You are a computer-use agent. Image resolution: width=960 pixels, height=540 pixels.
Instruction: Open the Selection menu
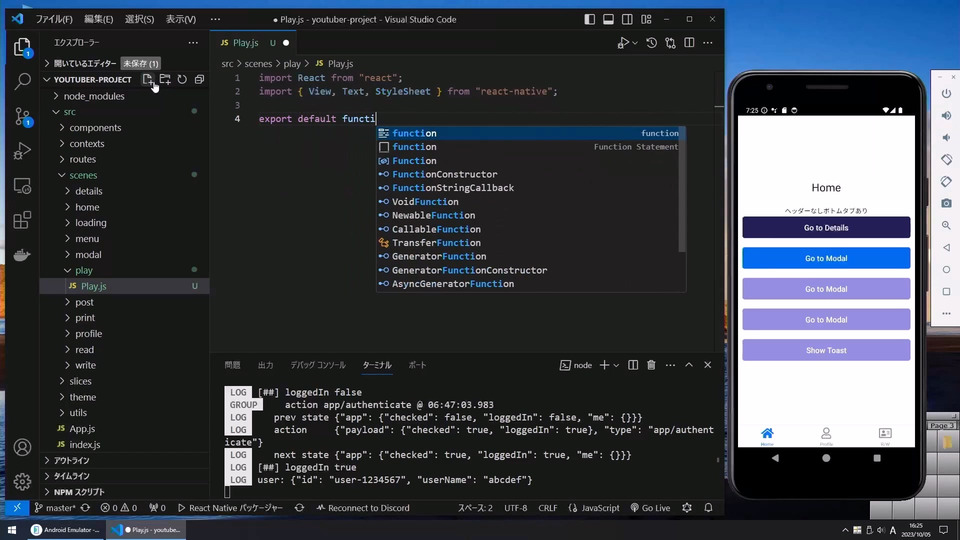[140, 20]
